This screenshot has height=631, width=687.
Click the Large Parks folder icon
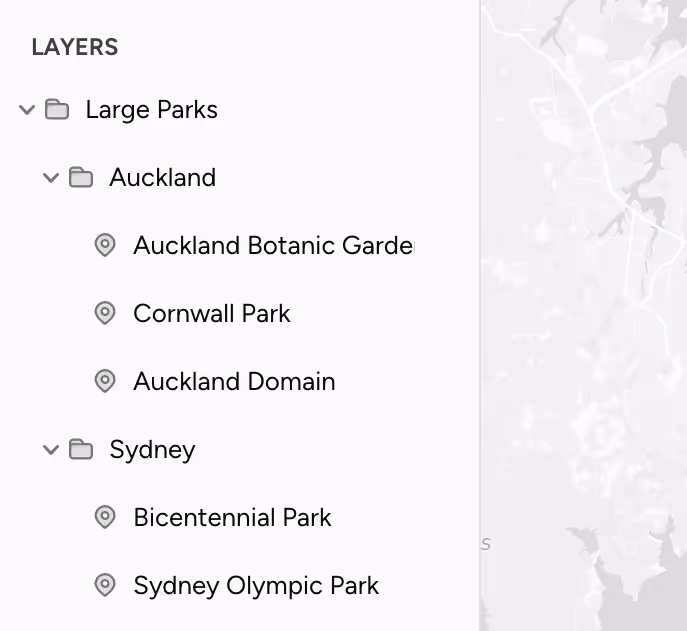pyautogui.click(x=57, y=110)
